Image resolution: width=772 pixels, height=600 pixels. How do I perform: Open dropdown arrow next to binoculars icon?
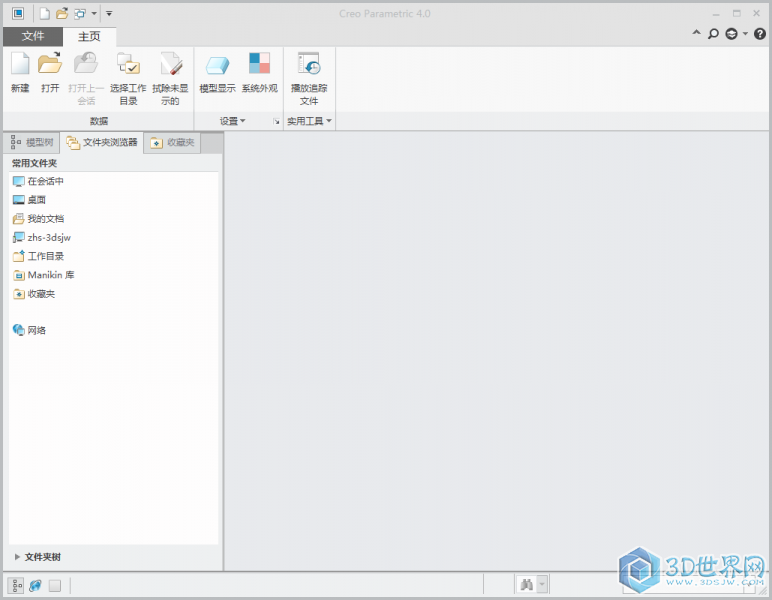[x=542, y=585]
